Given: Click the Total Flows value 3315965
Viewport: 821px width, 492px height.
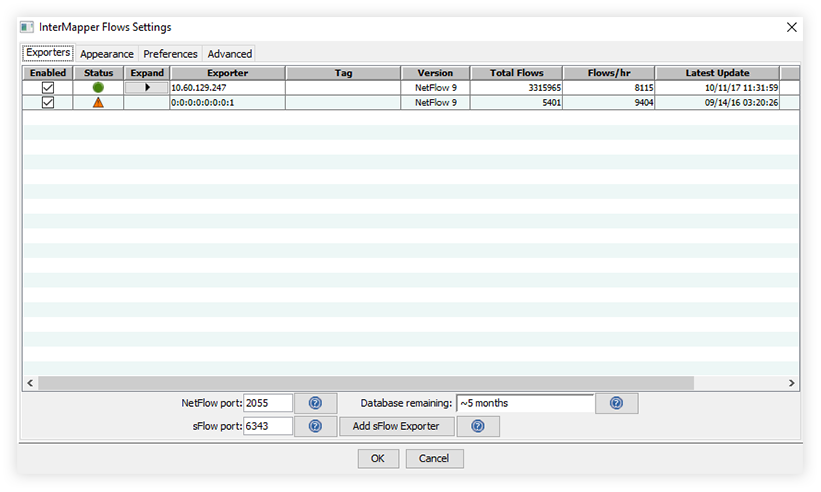Looking at the screenshot, I should [x=545, y=87].
